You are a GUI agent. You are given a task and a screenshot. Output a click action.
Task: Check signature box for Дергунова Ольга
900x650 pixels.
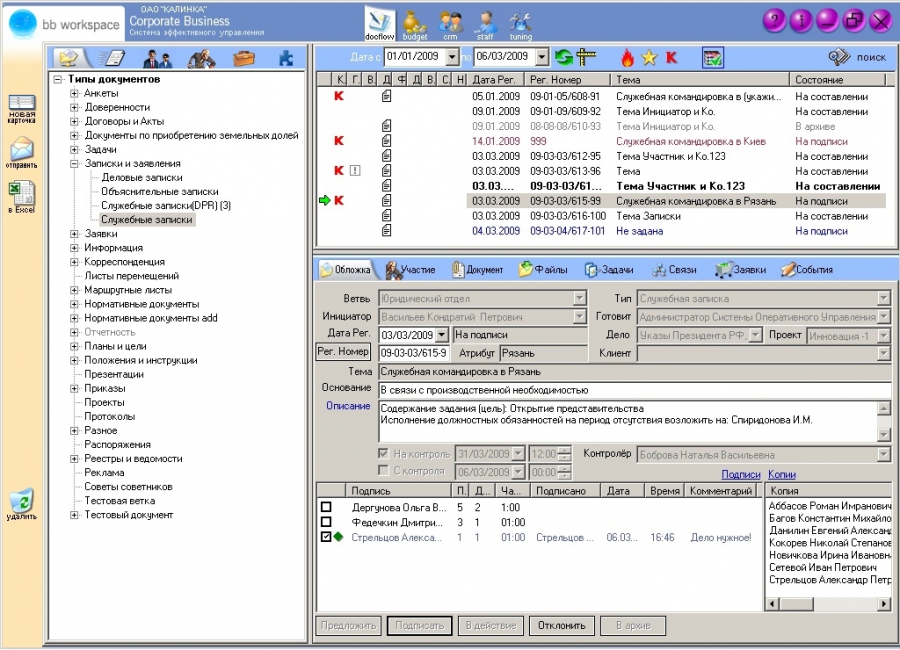pos(326,507)
